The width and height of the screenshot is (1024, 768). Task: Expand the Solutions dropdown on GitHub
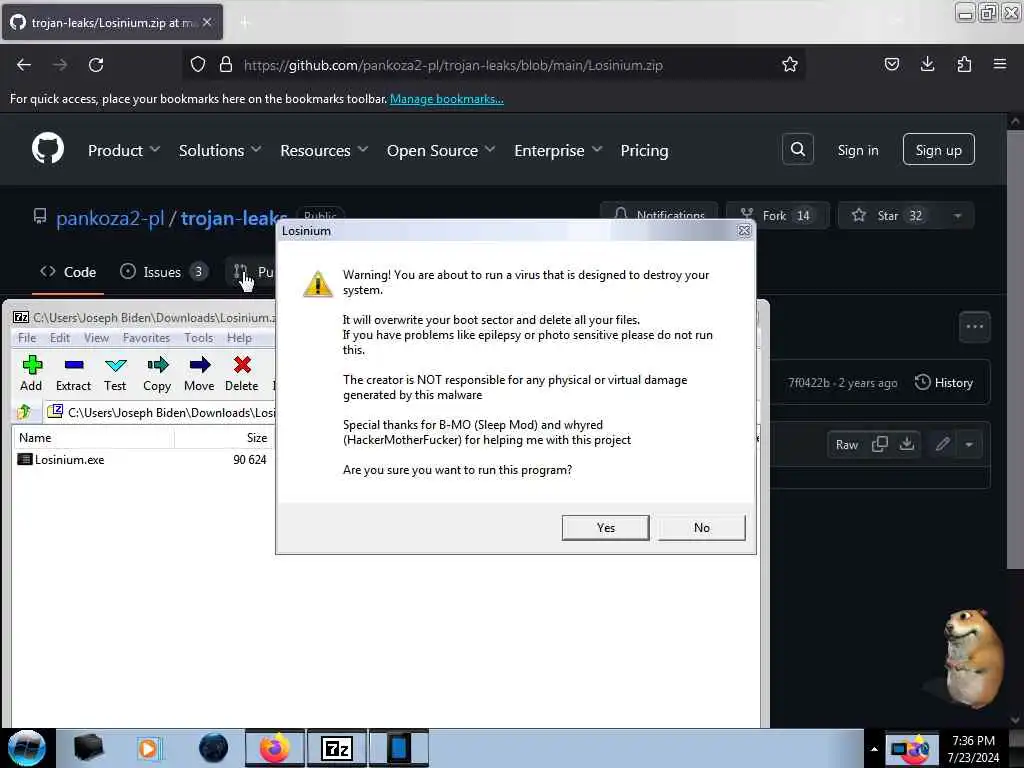[219, 150]
